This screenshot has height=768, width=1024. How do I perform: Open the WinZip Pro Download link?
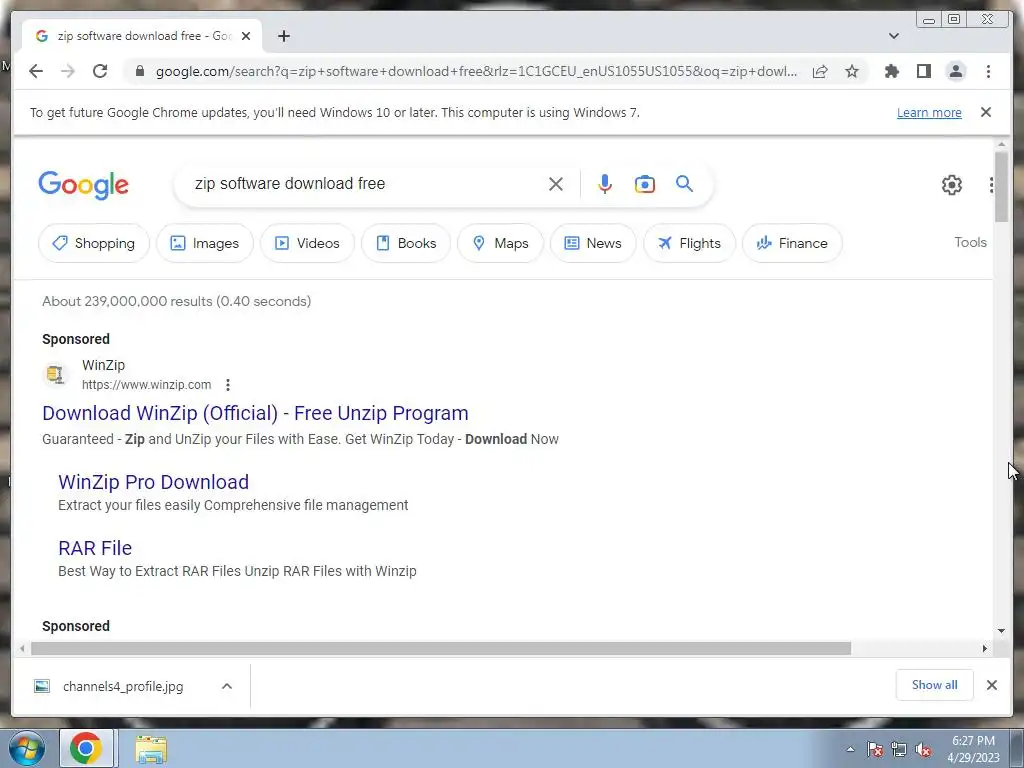153,482
